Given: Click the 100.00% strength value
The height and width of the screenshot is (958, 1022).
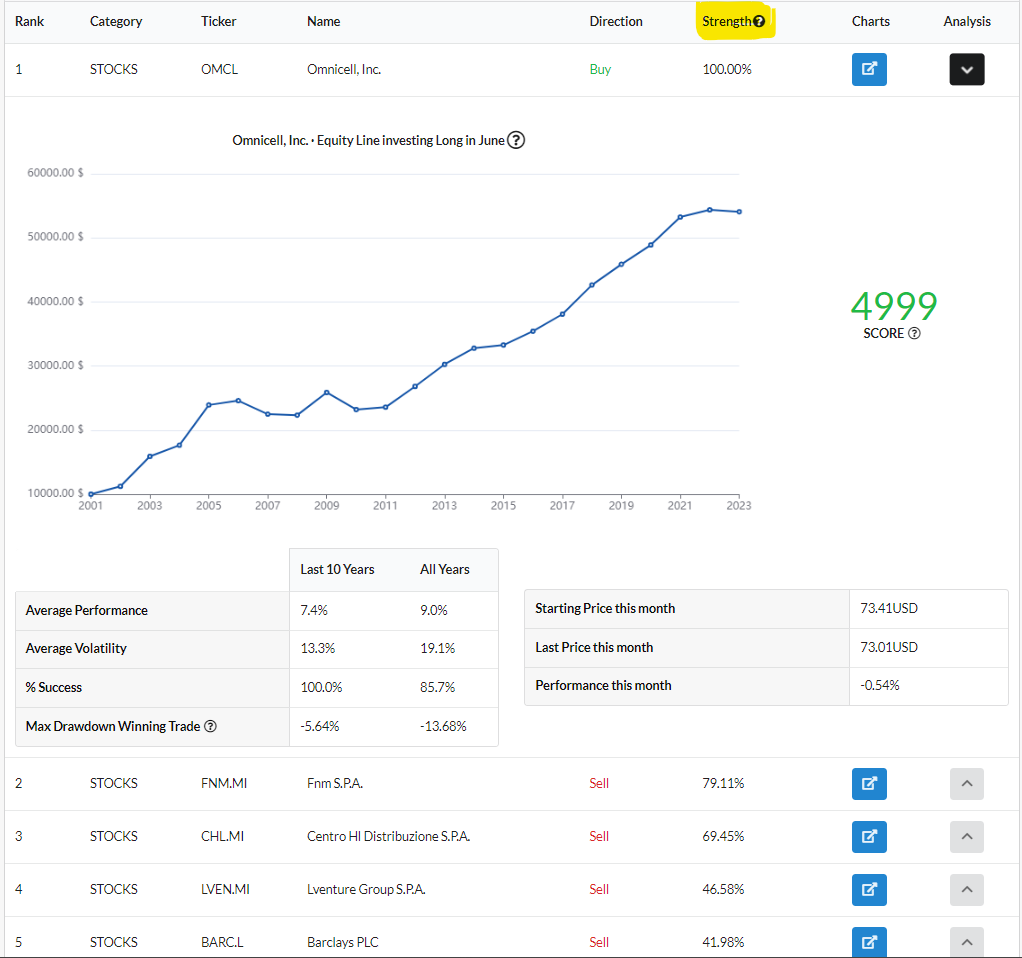Looking at the screenshot, I should pyautogui.click(x=727, y=69).
